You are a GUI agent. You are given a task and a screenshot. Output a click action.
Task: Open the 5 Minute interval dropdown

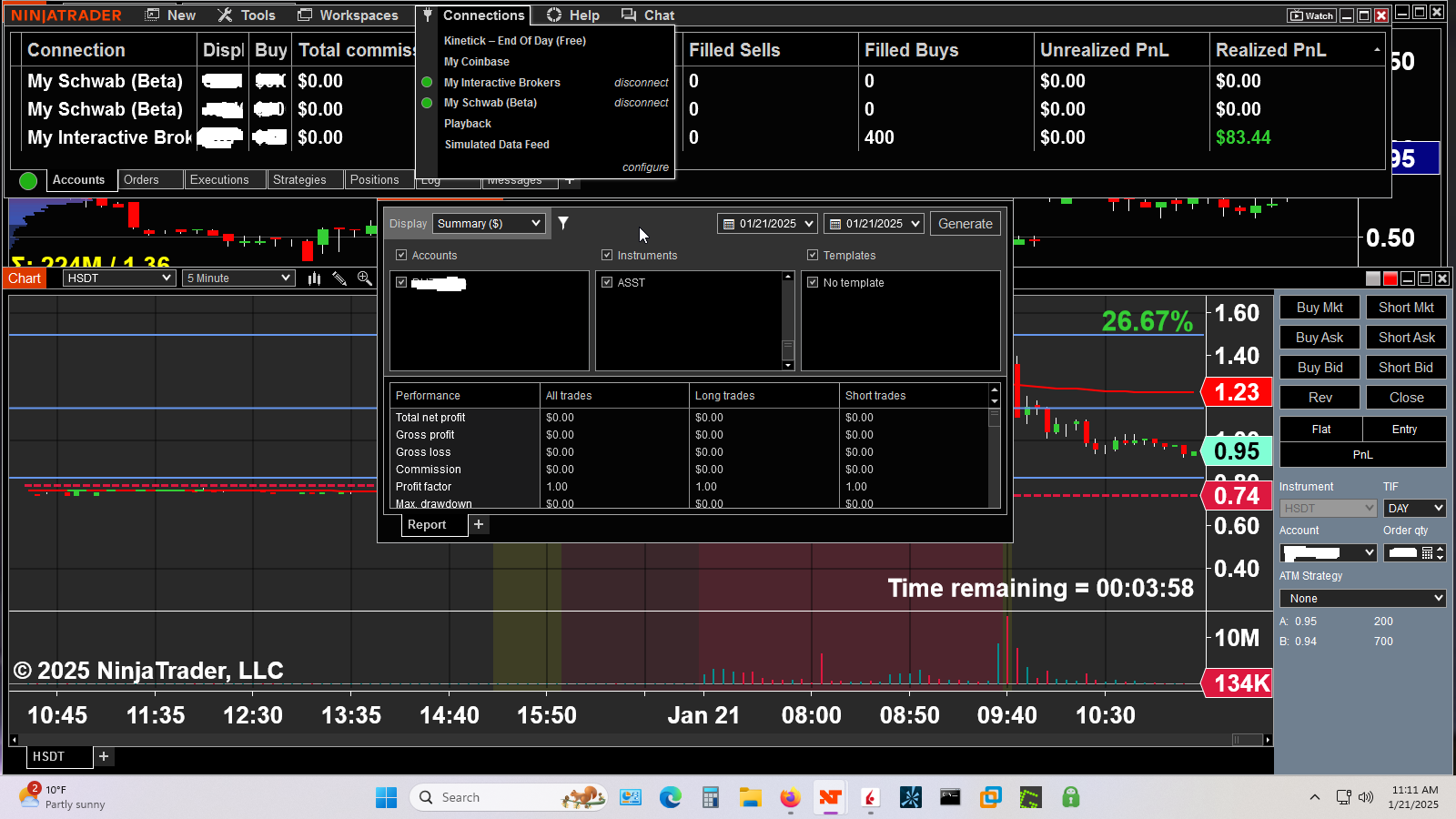tap(238, 278)
